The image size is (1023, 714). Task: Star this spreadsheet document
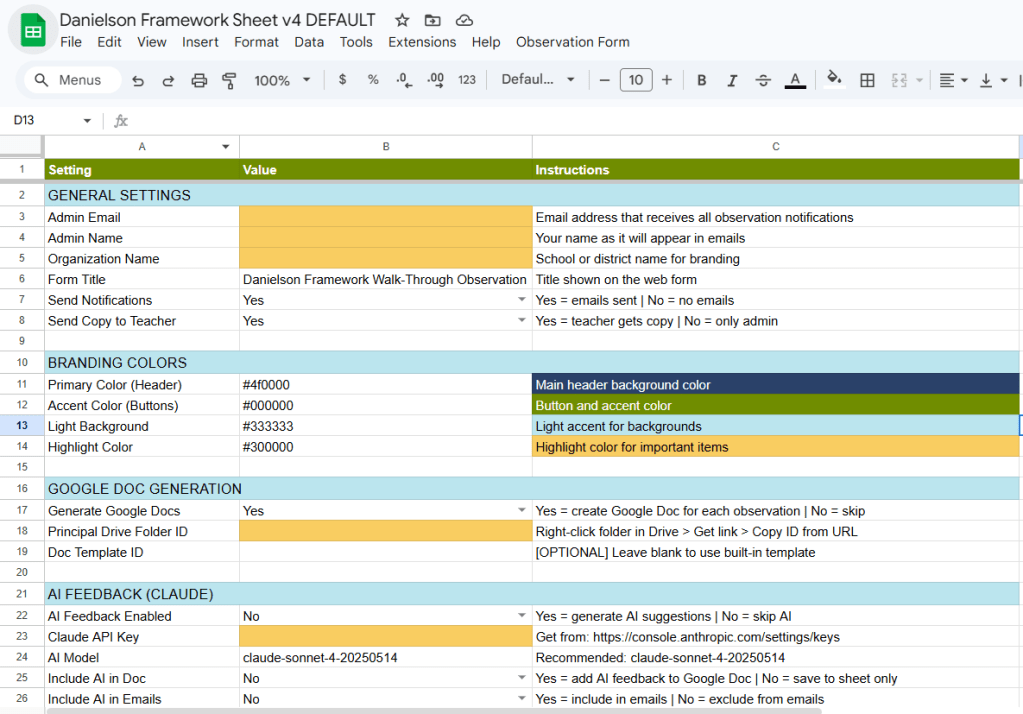402,20
